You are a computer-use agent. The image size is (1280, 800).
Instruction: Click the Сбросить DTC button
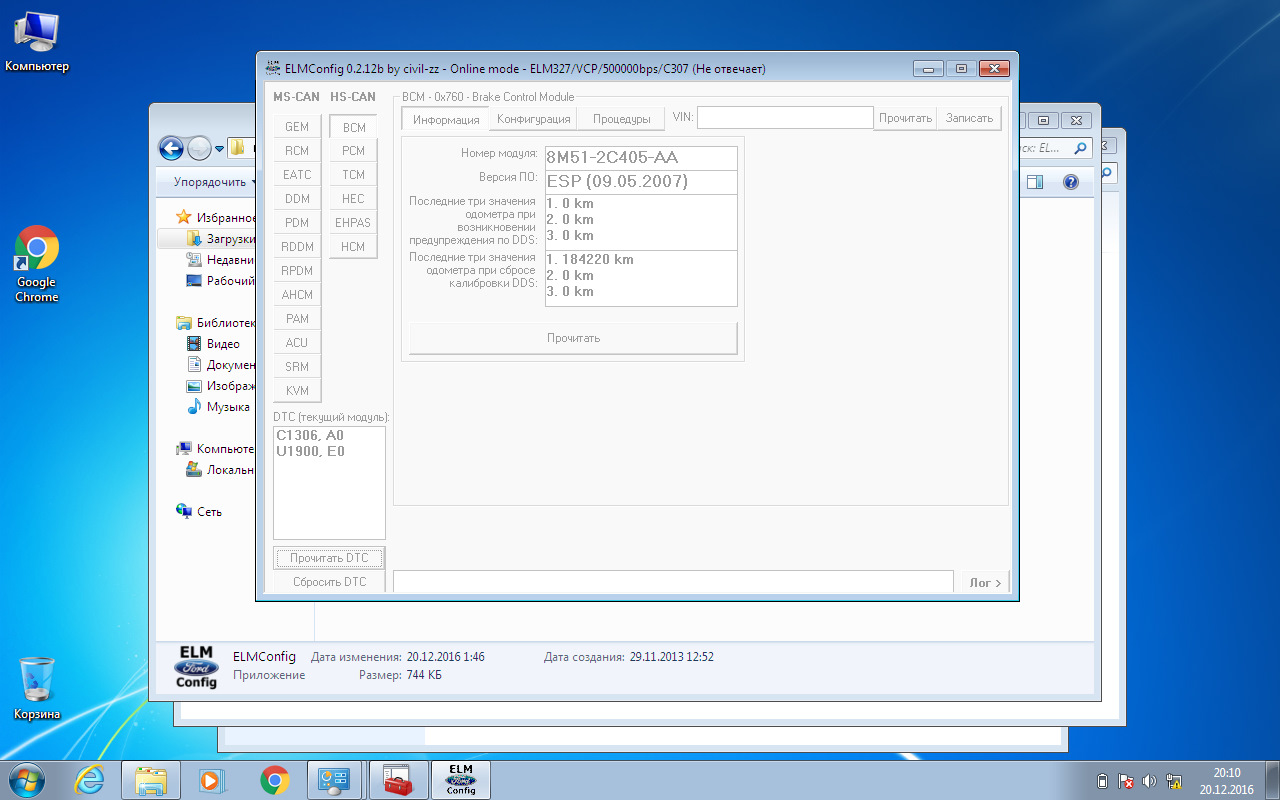(329, 582)
